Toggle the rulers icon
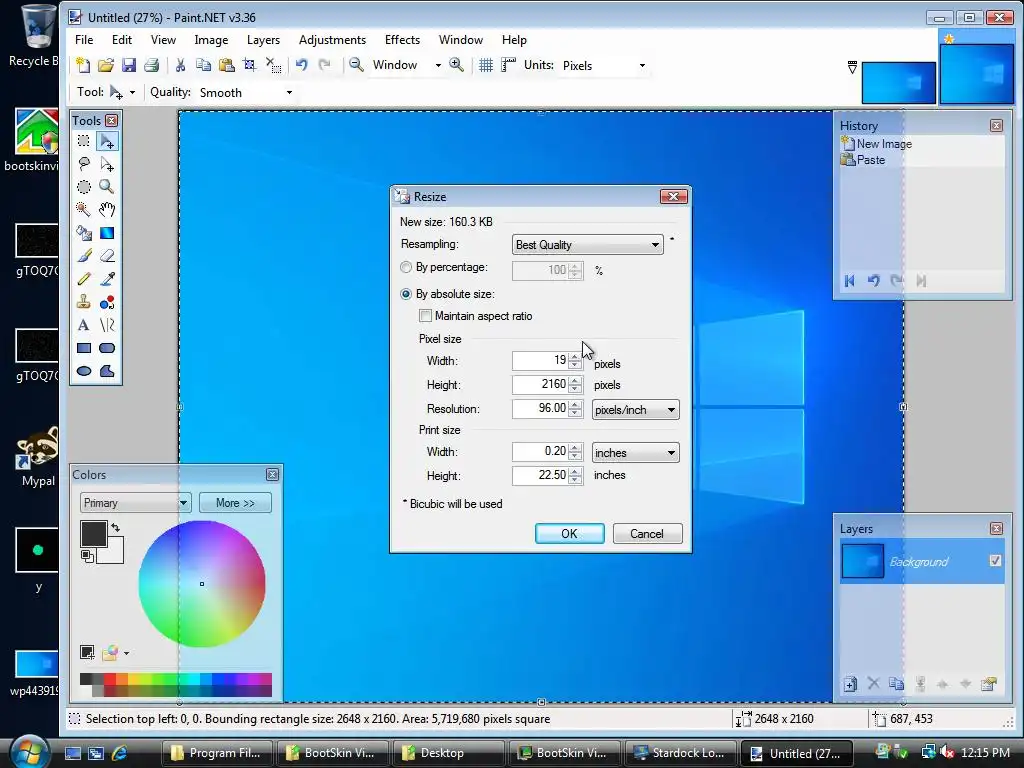Image resolution: width=1024 pixels, height=768 pixels. point(508,65)
